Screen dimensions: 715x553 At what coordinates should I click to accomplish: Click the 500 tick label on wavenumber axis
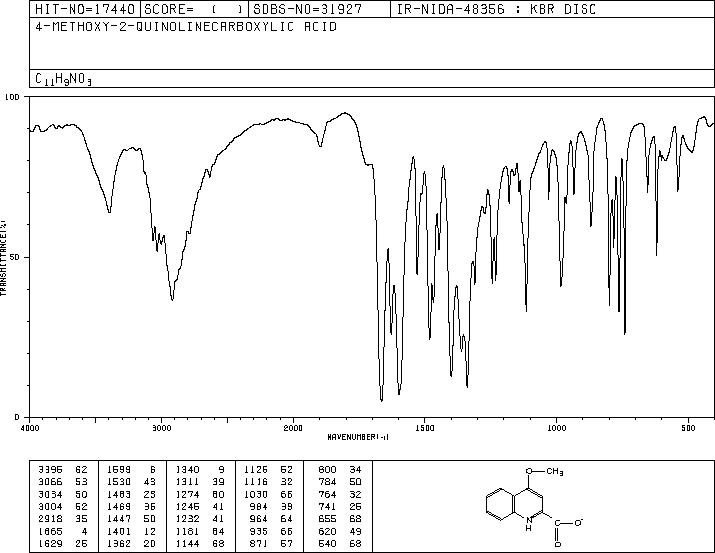pyautogui.click(x=688, y=428)
